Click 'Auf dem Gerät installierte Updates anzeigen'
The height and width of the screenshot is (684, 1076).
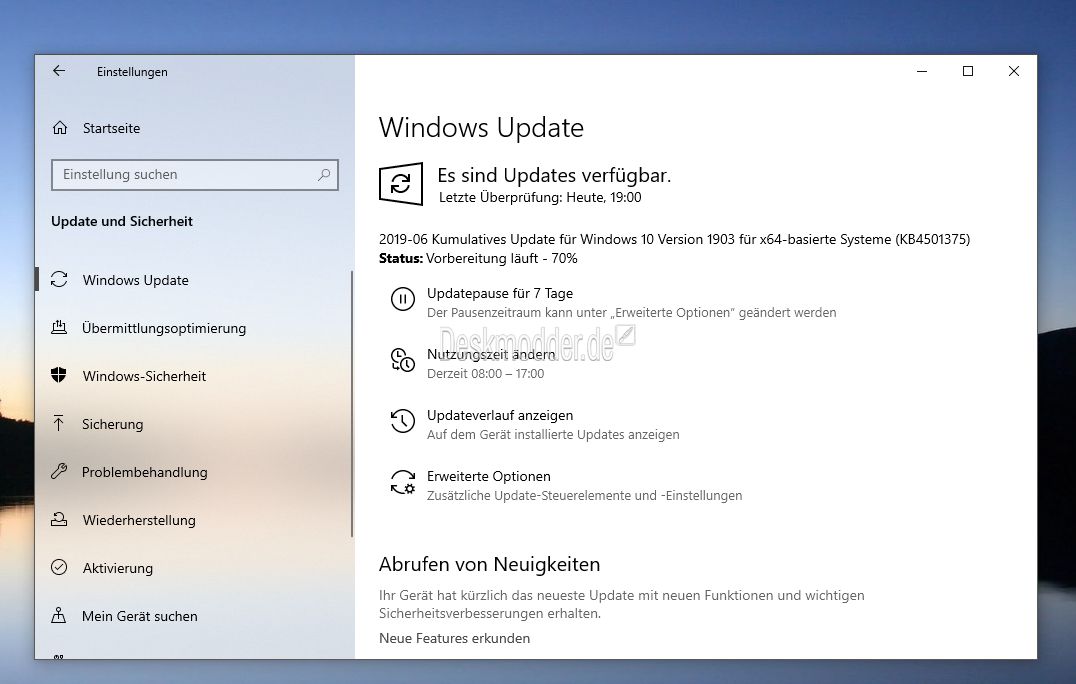click(x=553, y=435)
